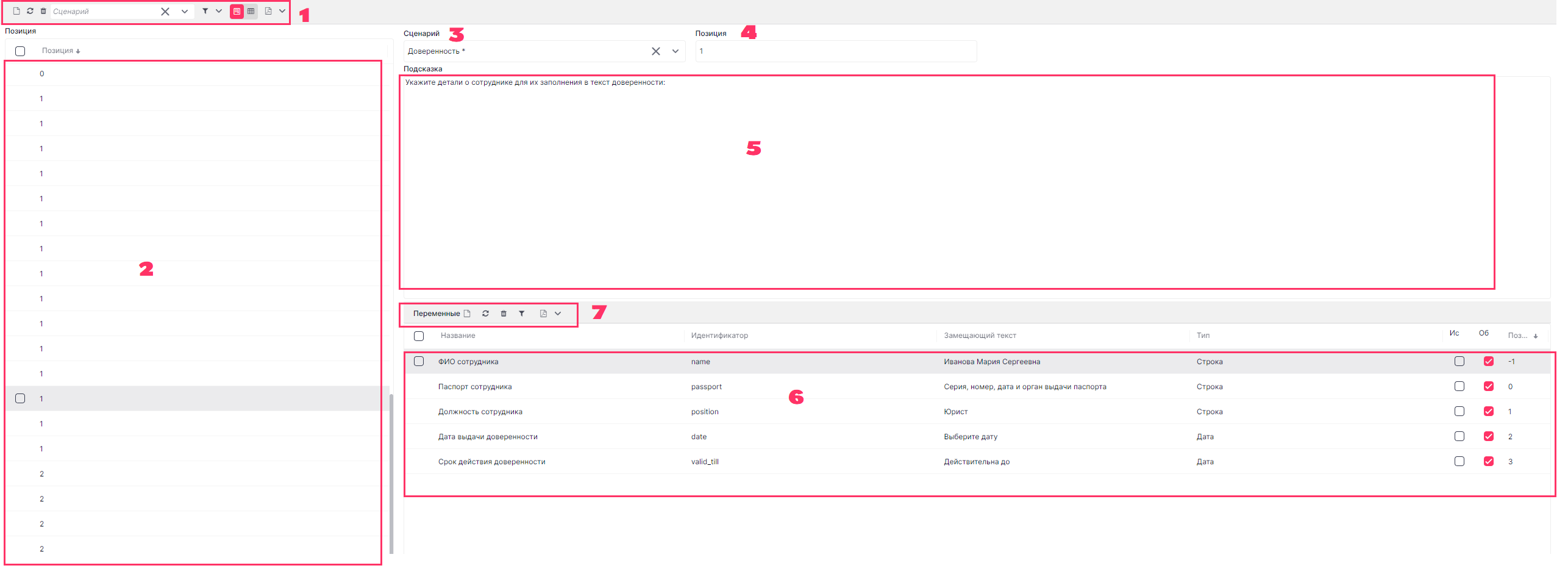This screenshot has width=1568, height=571.
Task: Expand the Доверенность scenario combo box
Action: click(675, 51)
